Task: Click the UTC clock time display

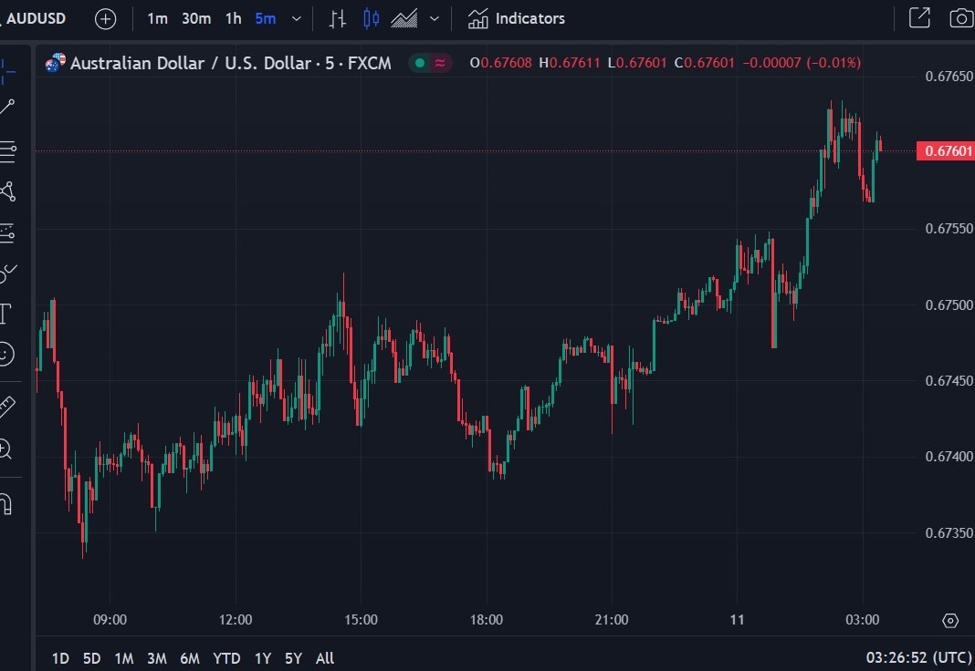Action: 917,658
